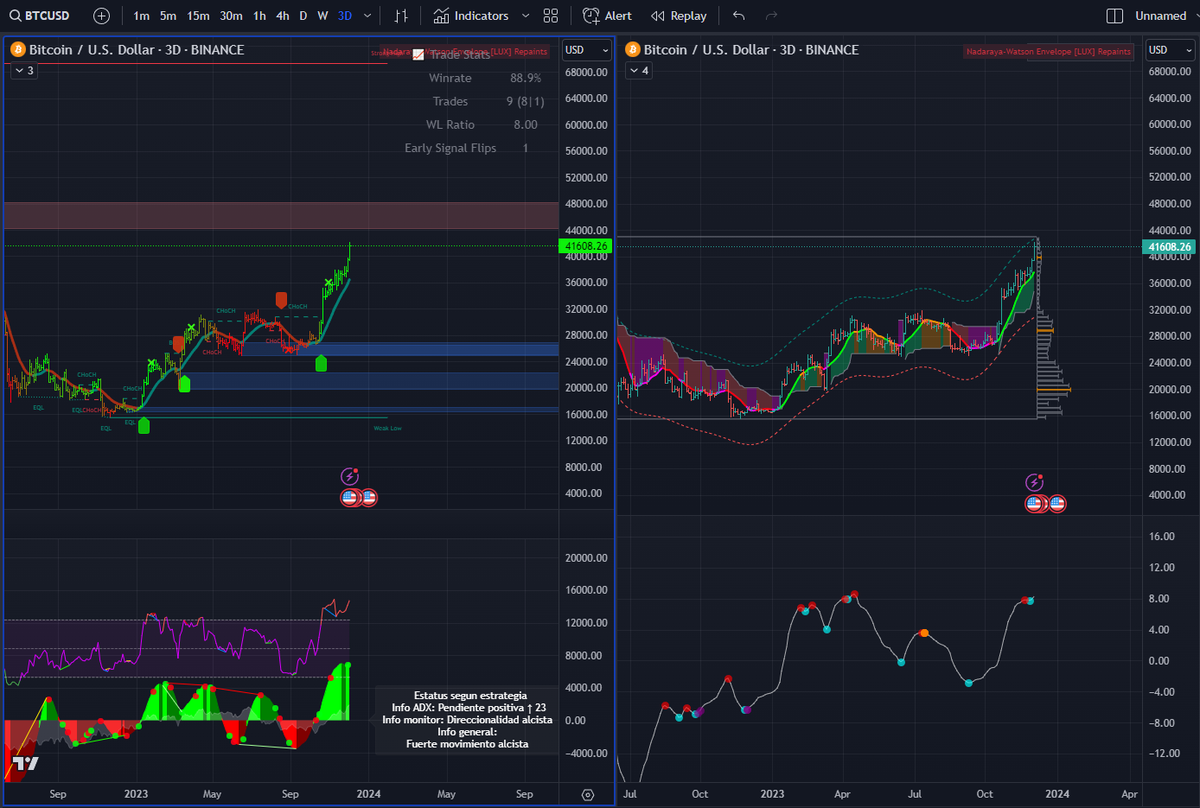This screenshot has height=808, width=1200.
Task: Click the Weak Low label on left chart
Action: pos(388,427)
